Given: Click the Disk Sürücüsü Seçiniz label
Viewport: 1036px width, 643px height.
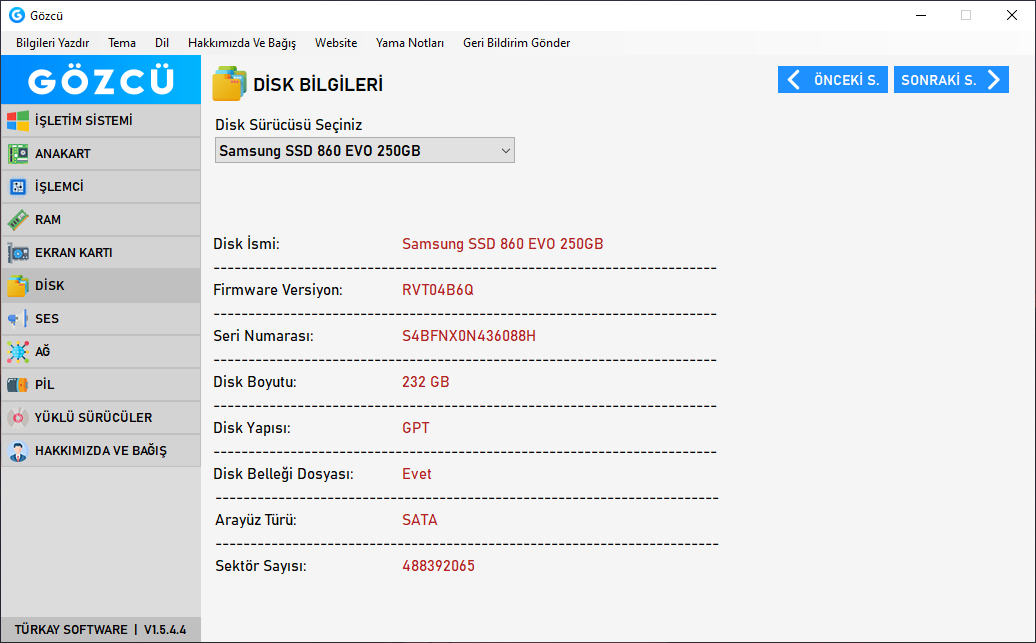Looking at the screenshot, I should pyautogui.click(x=289, y=125).
